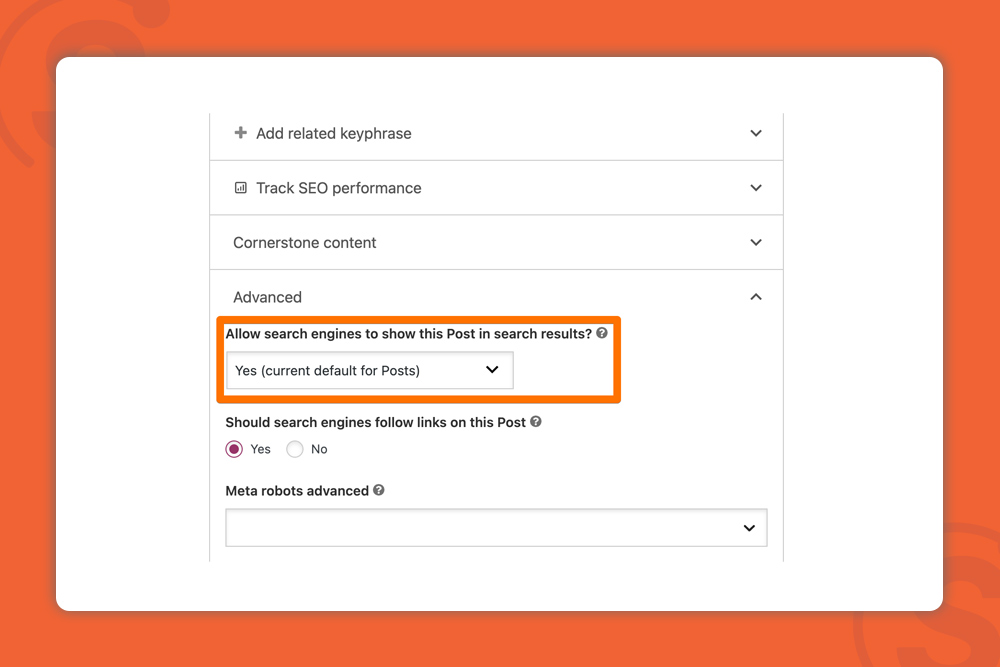Collapse the Advanced section chevron
Viewport: 1000px width, 667px height.
pos(756,297)
